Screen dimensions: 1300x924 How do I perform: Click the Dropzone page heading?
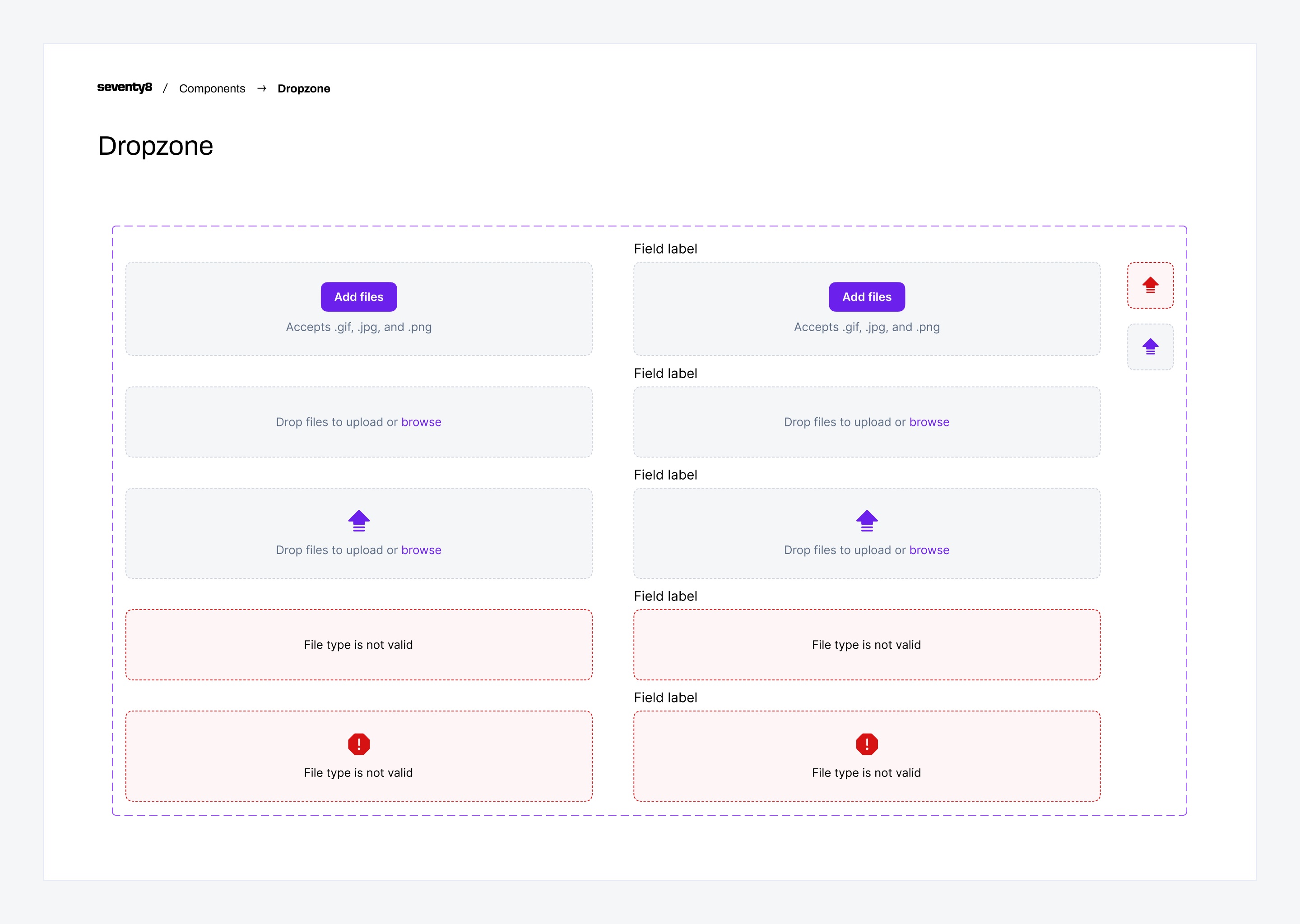tap(155, 146)
